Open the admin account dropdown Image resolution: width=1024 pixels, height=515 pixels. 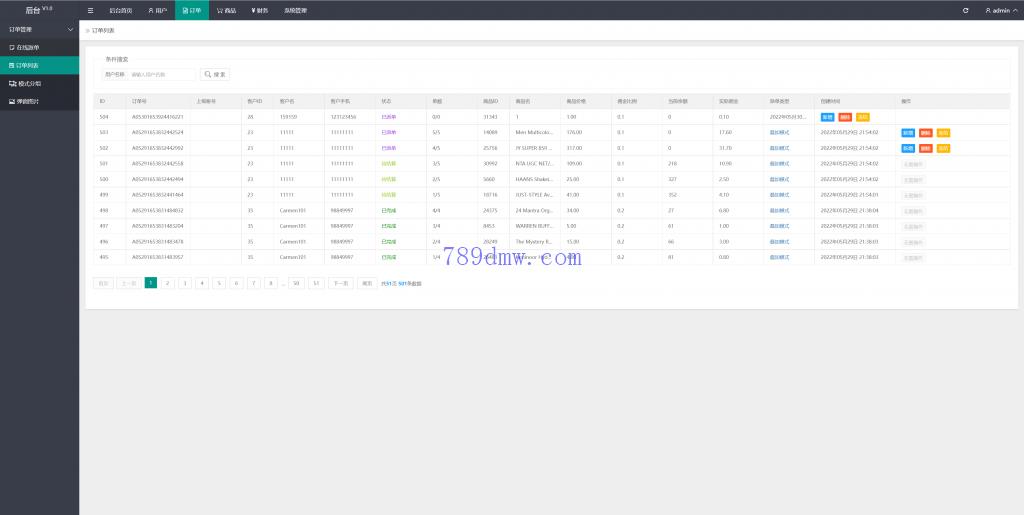pyautogui.click(x=1000, y=10)
